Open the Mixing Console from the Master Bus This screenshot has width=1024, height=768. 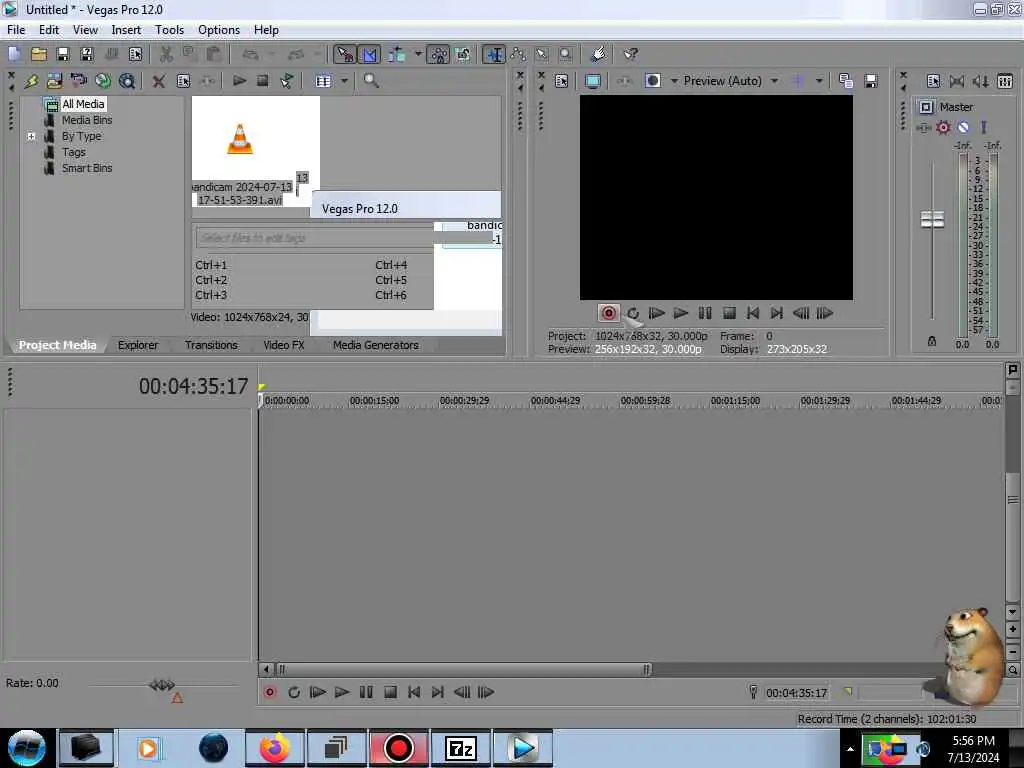(1005, 81)
